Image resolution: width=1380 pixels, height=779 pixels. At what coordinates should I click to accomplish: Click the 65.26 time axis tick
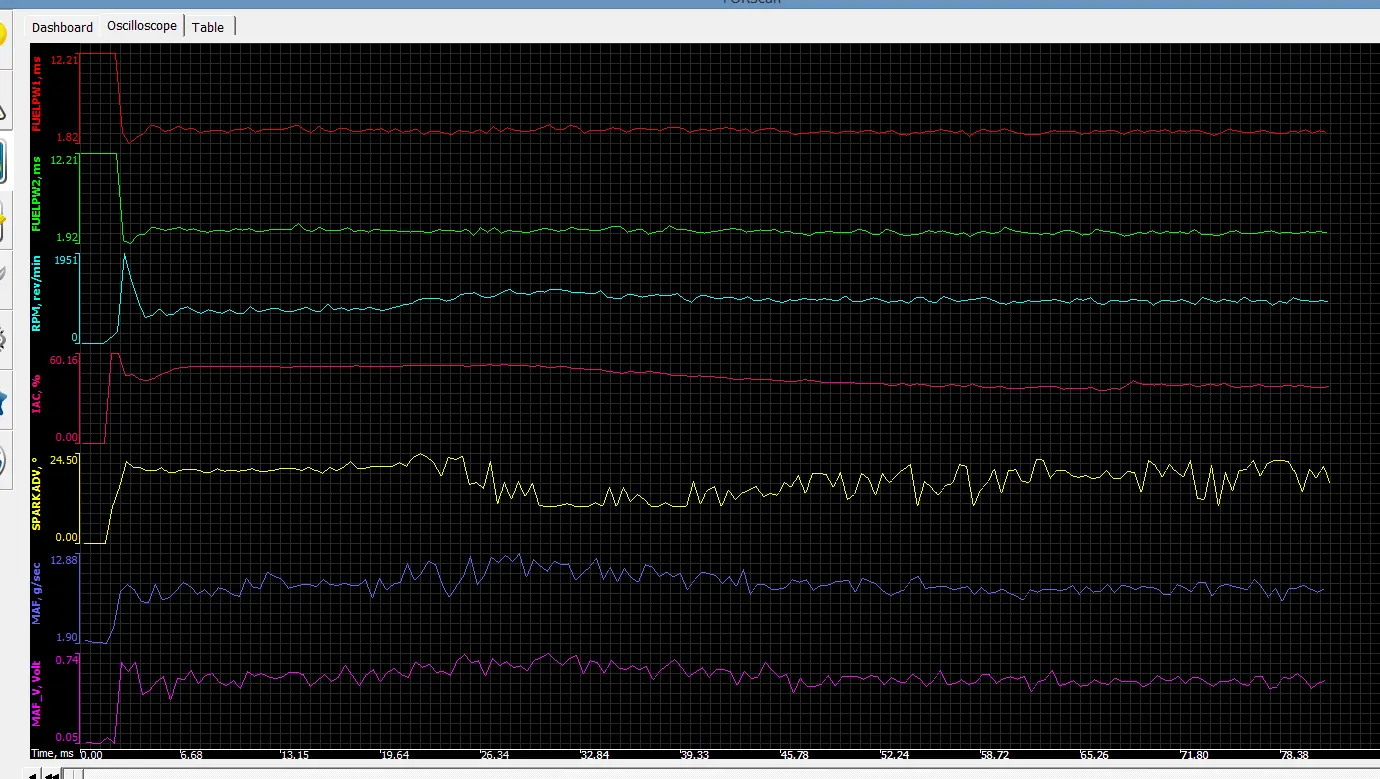[x=1095, y=755]
